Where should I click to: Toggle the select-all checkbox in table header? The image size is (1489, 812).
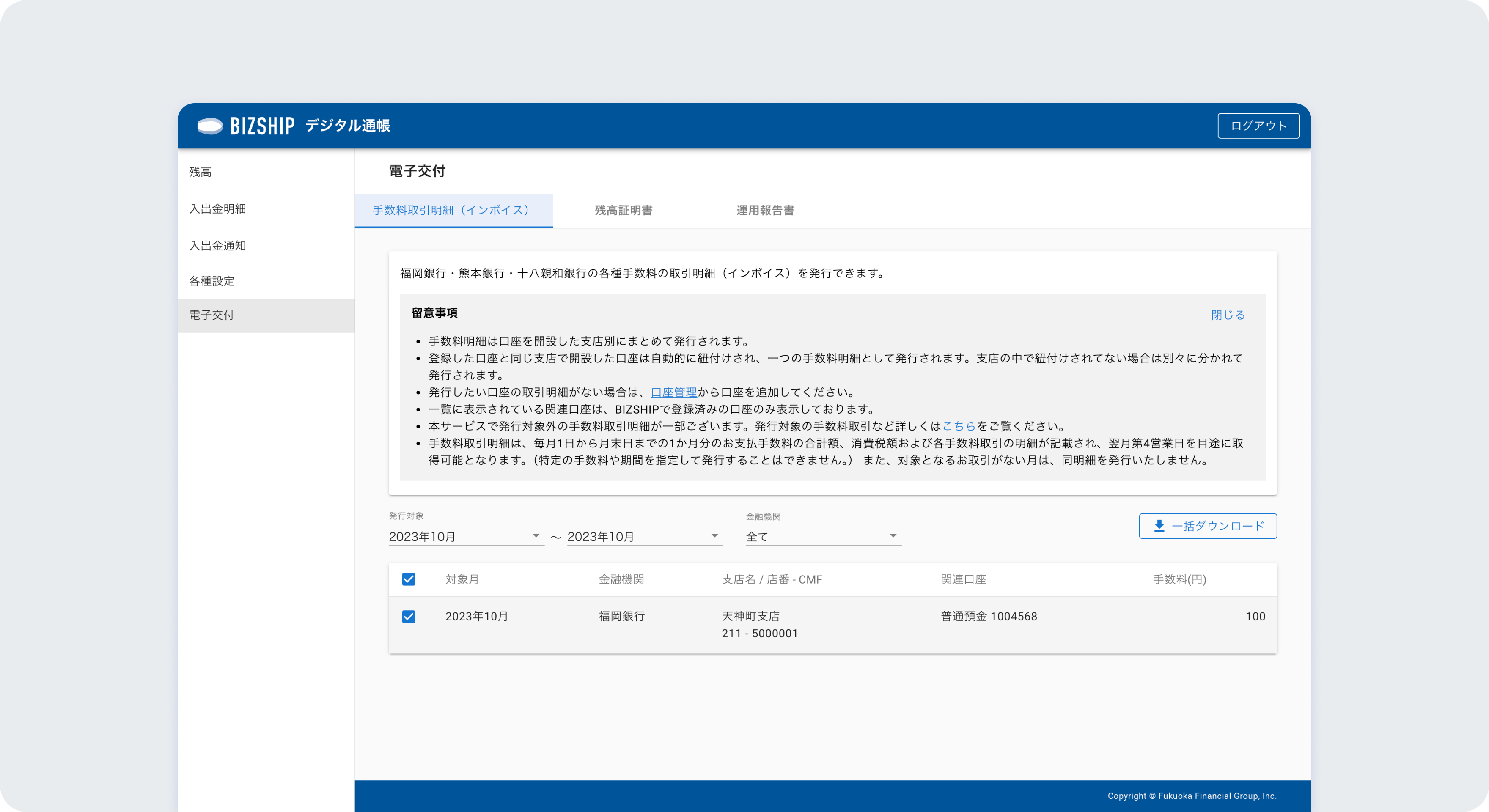[409, 579]
